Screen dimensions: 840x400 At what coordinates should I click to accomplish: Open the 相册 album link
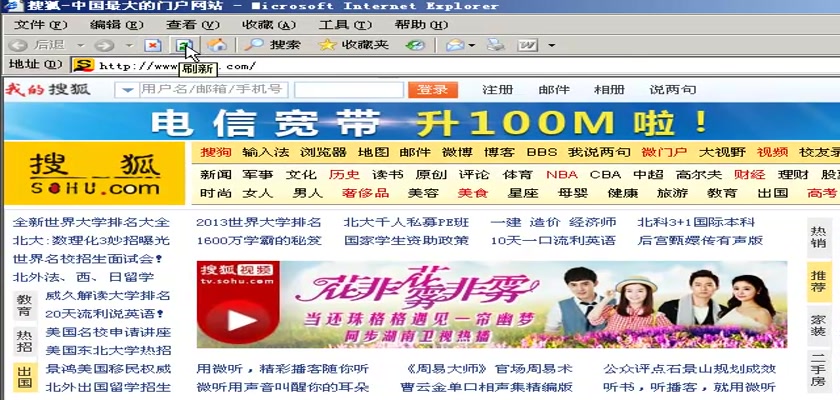tap(609, 89)
